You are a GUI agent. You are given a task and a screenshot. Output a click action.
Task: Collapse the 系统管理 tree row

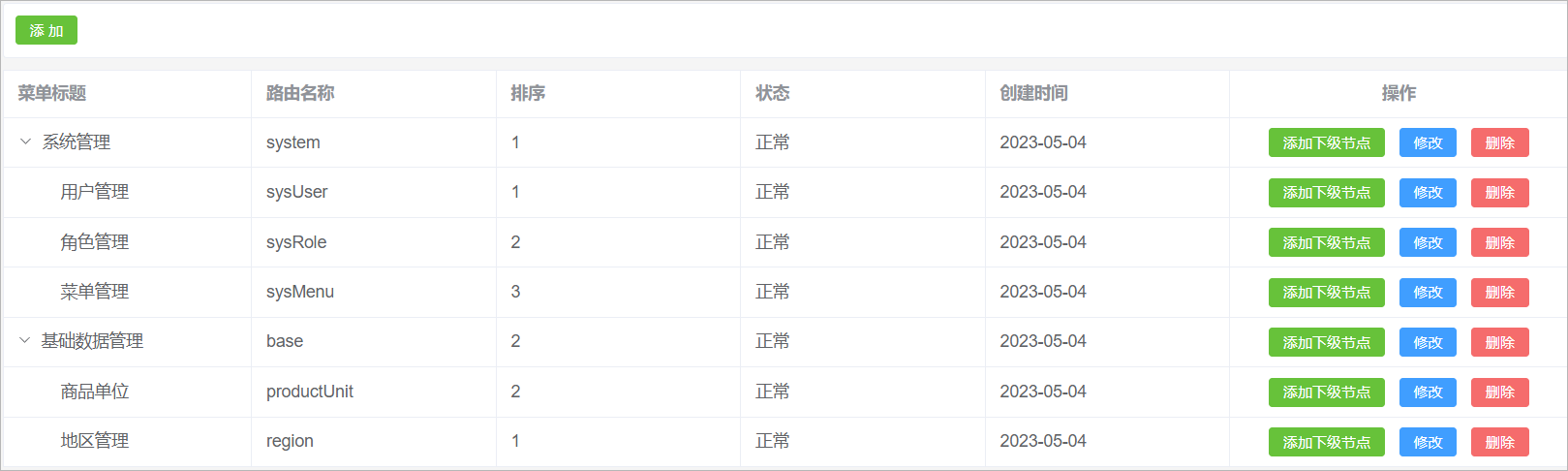[x=25, y=141]
